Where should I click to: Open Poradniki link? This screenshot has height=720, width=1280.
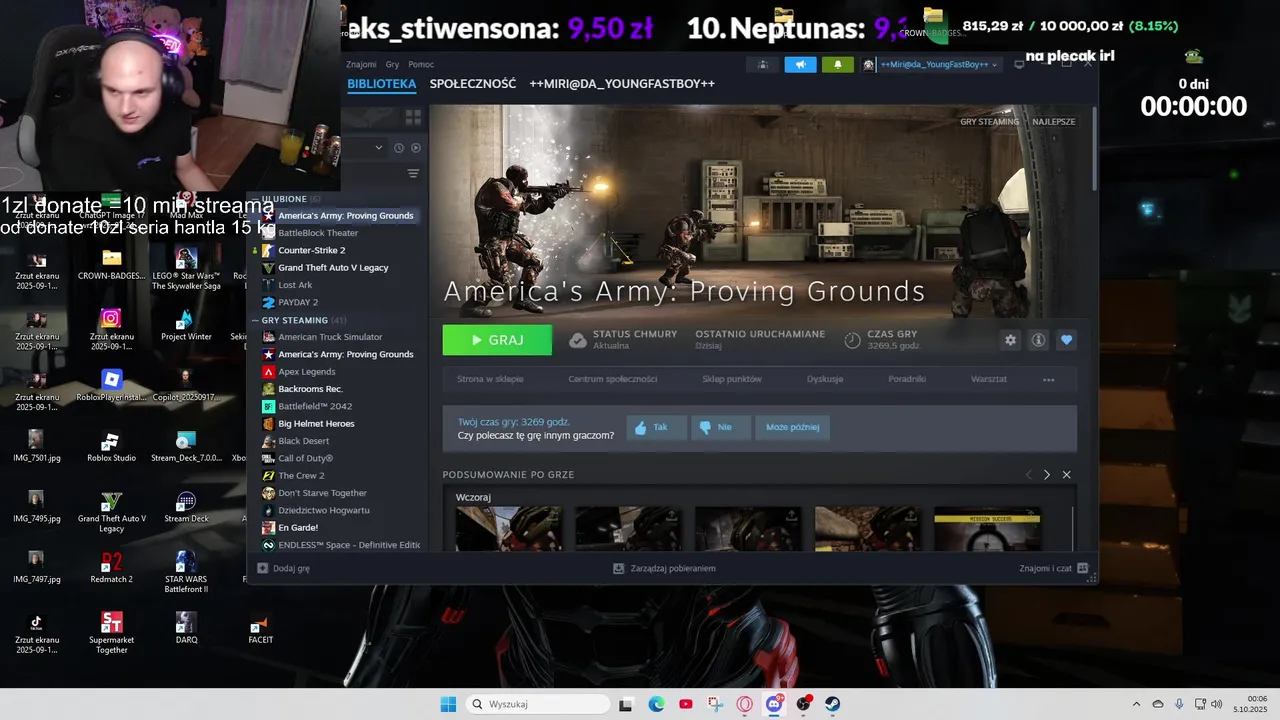coord(907,379)
